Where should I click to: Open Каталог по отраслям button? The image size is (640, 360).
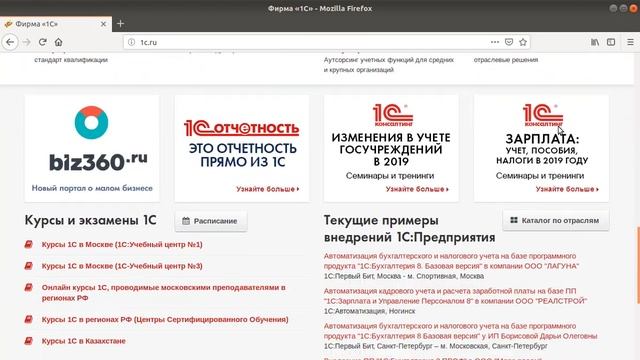click(x=556, y=220)
